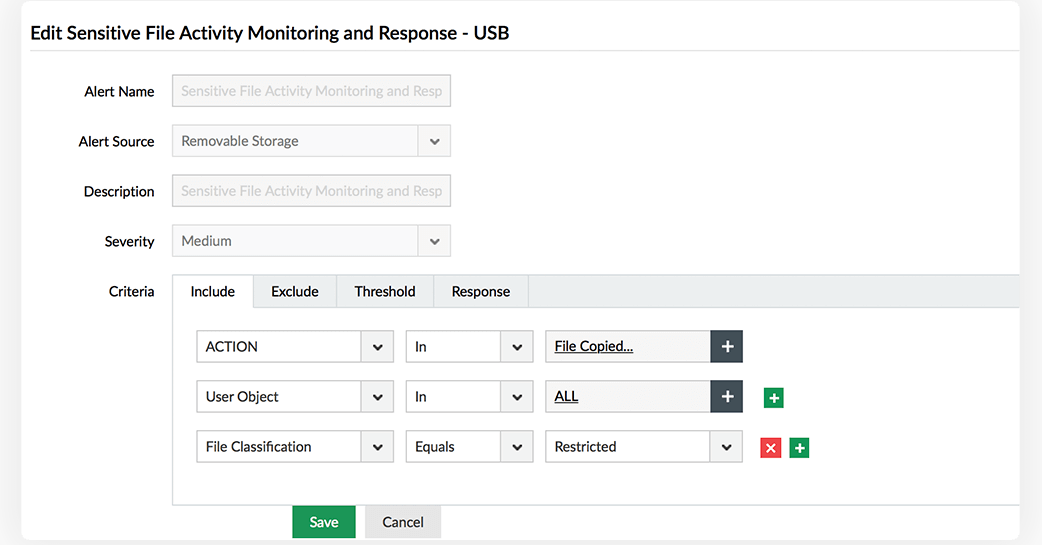This screenshot has height=545, width=1042.
Task: Open the In operator for ACTION row
Action: [x=516, y=347]
